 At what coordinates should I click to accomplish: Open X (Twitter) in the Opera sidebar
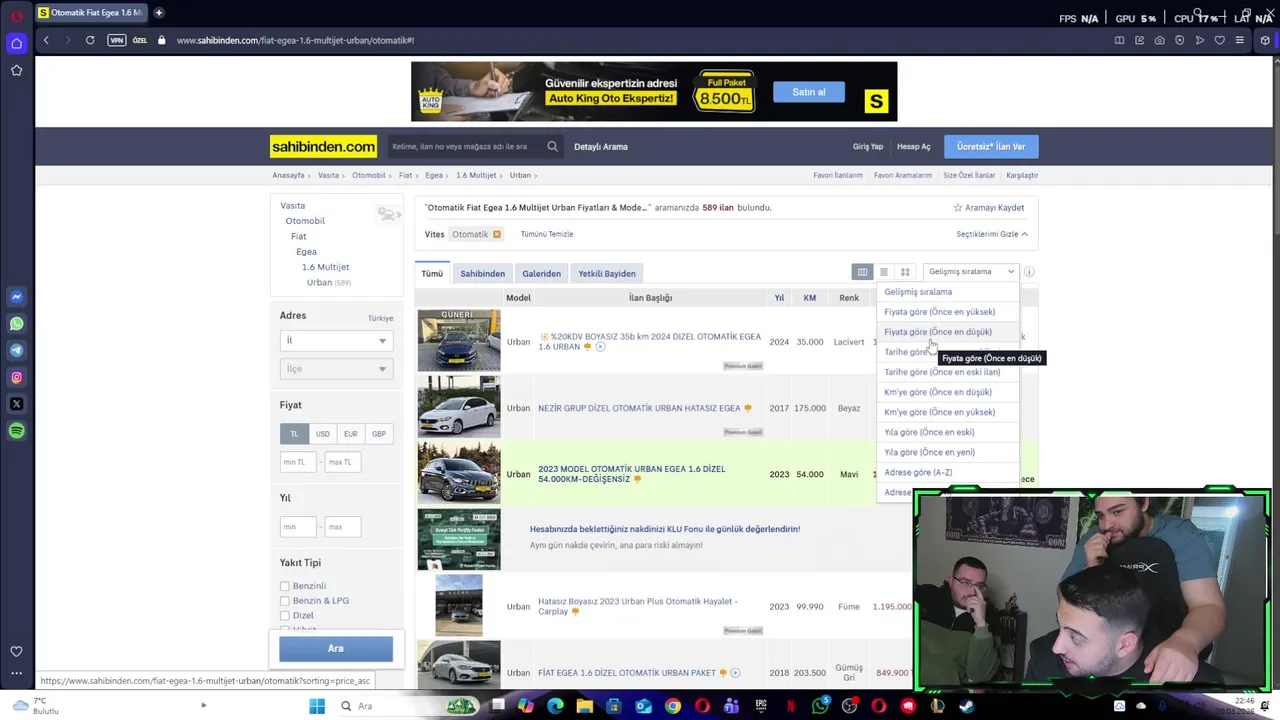(16, 404)
